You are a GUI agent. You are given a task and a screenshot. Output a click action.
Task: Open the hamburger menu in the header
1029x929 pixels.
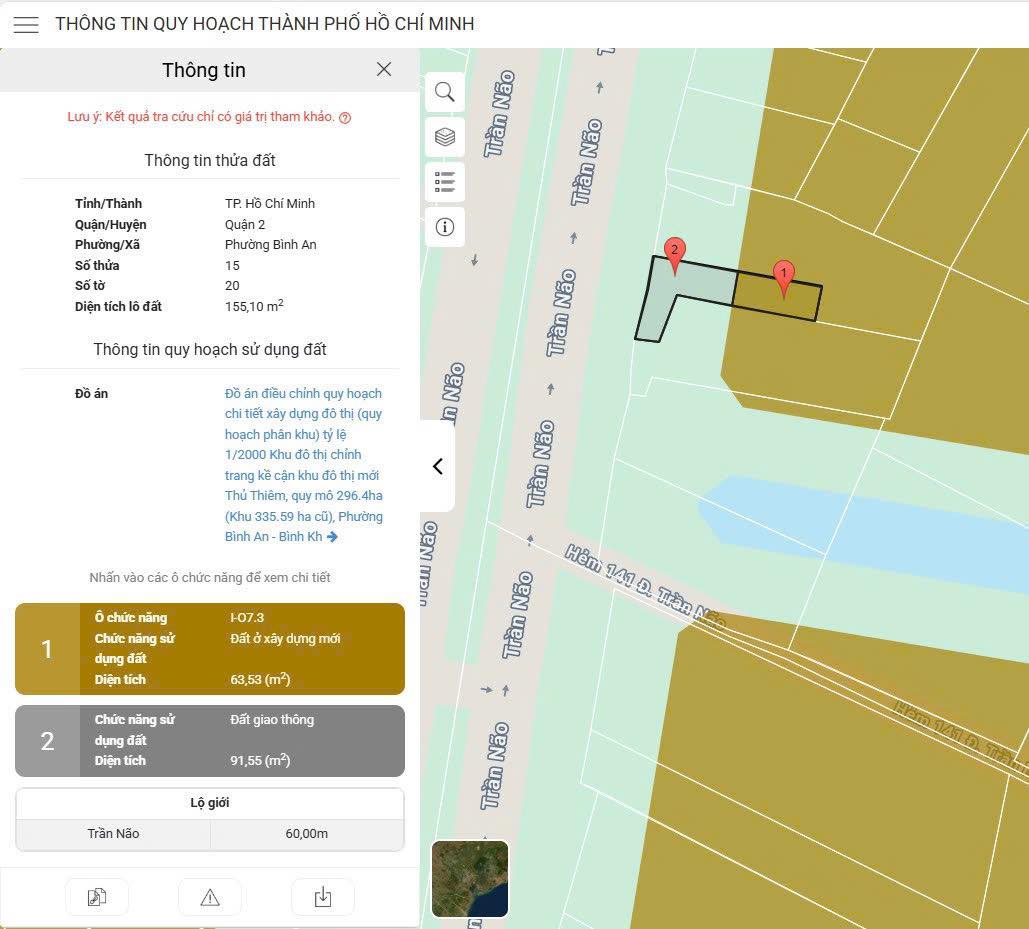pos(26,25)
